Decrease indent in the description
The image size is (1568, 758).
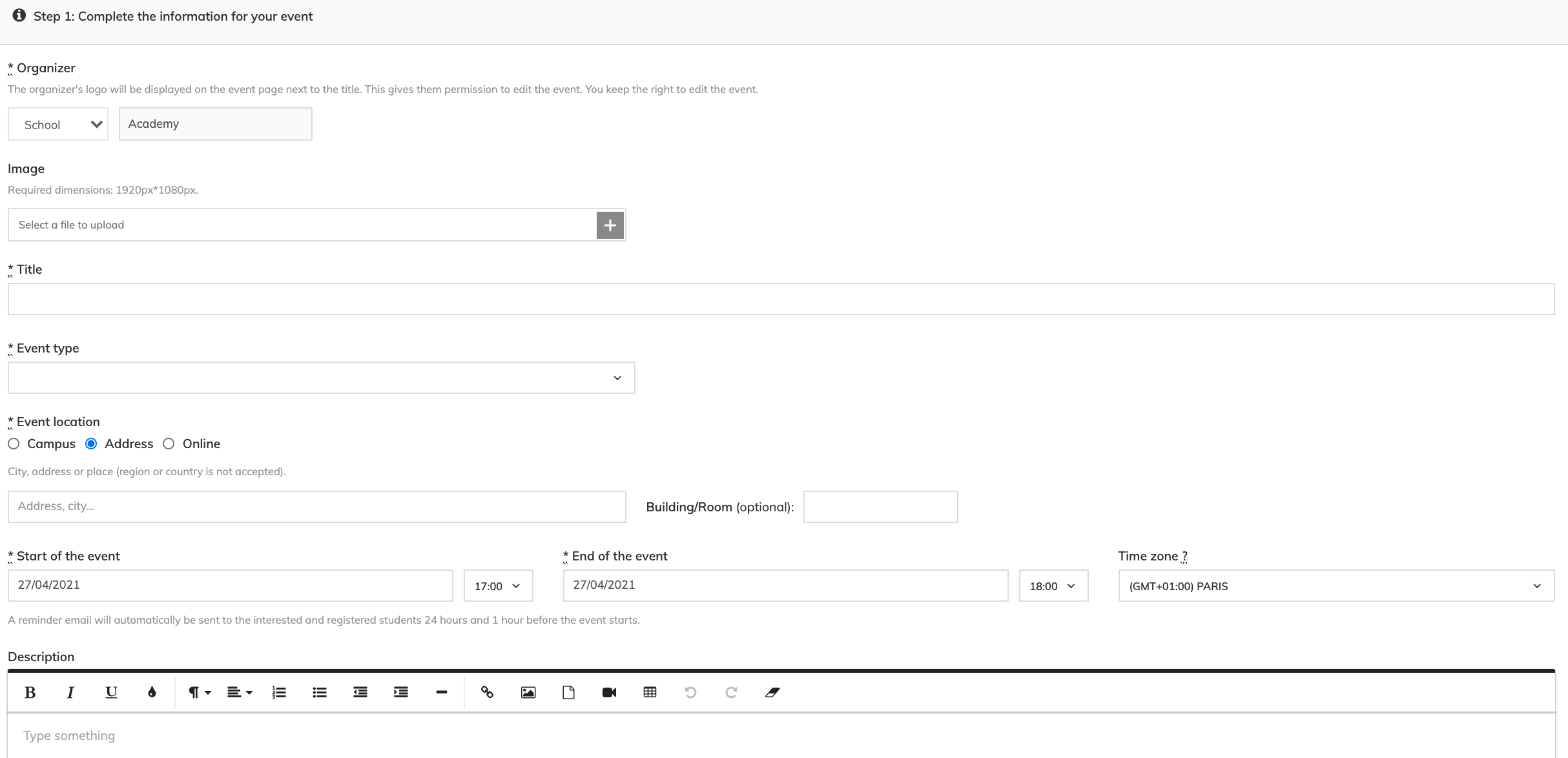tap(360, 692)
